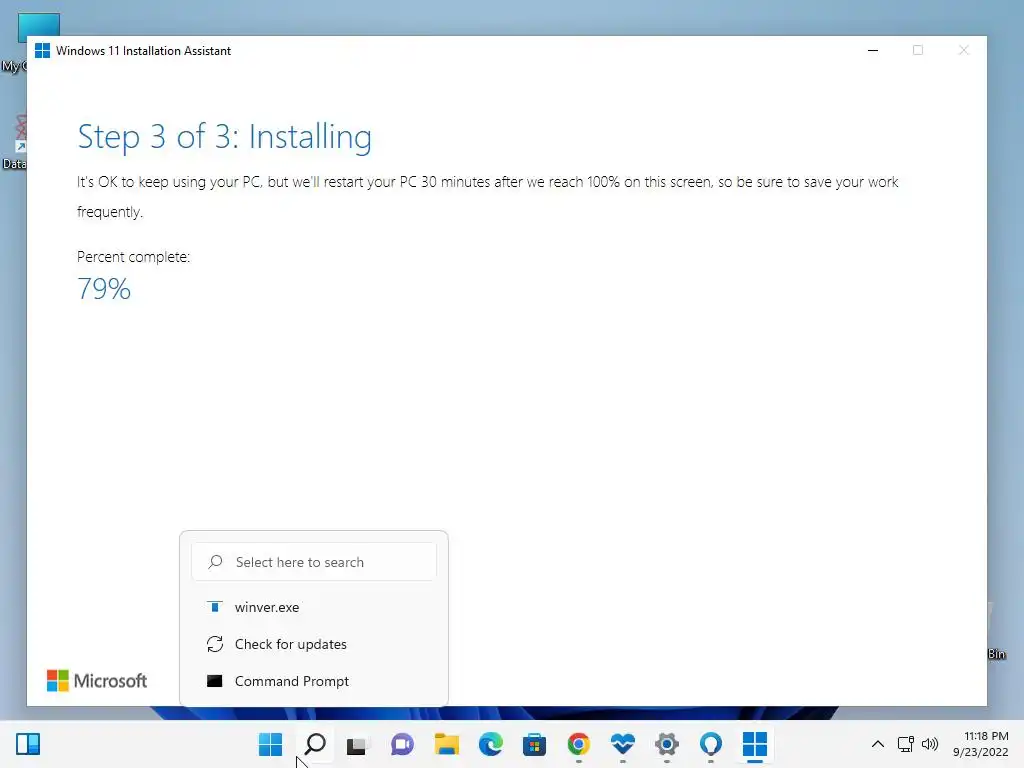Select the desktop computer icon at top left

39,26
